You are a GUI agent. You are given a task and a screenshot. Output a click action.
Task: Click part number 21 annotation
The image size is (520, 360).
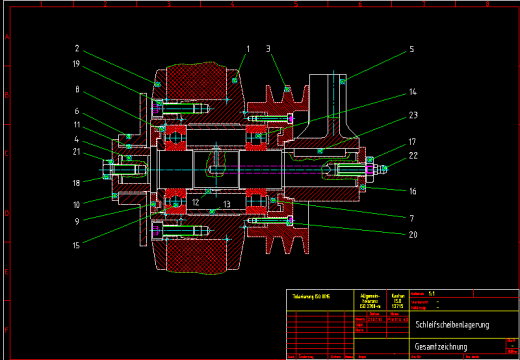pos(77,152)
